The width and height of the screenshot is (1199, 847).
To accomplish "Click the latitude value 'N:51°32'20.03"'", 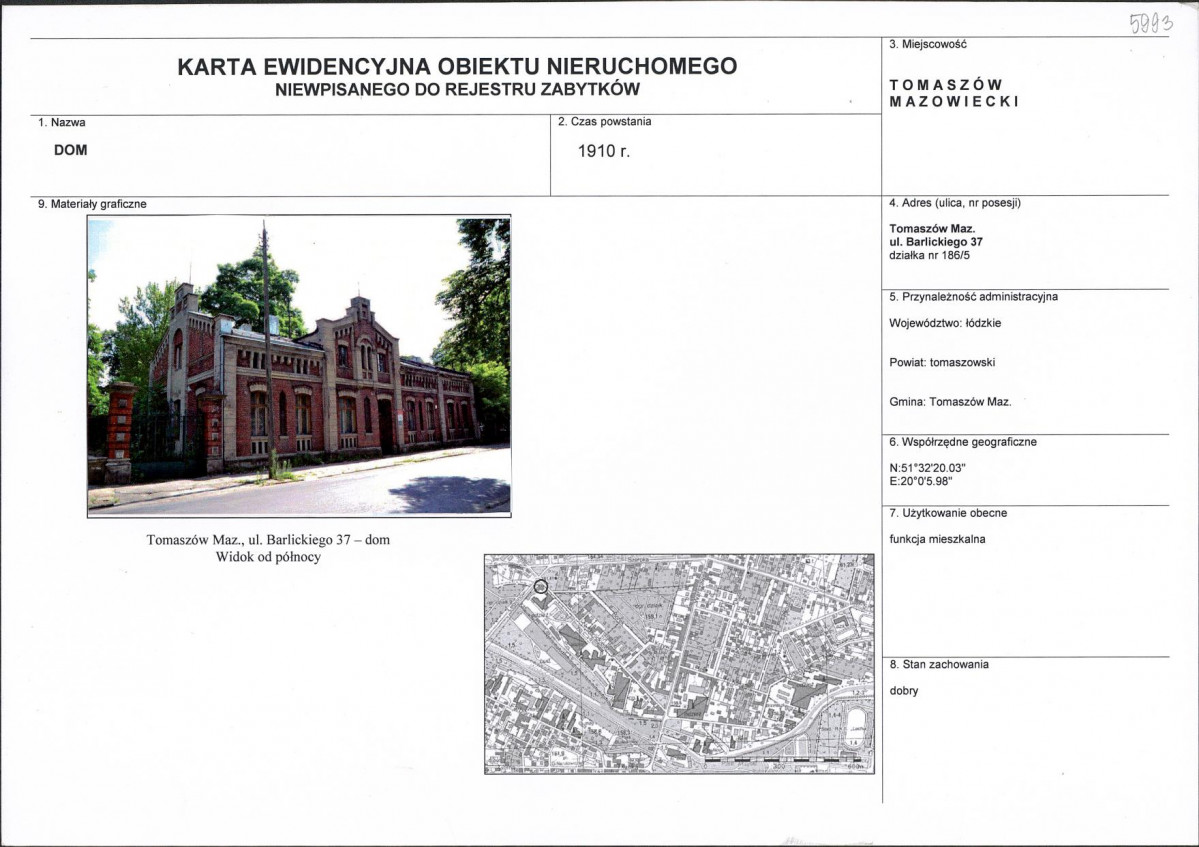I will click(928, 468).
